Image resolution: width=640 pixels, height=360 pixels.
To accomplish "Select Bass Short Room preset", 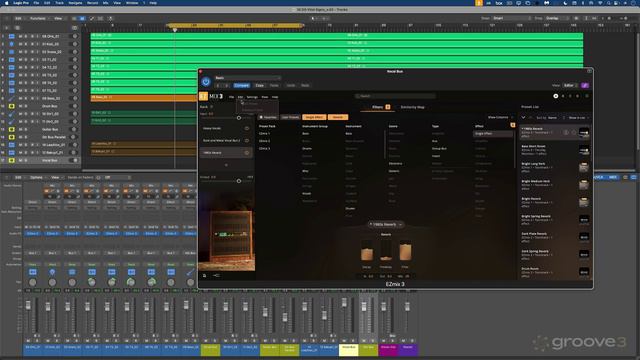I will (555, 150).
